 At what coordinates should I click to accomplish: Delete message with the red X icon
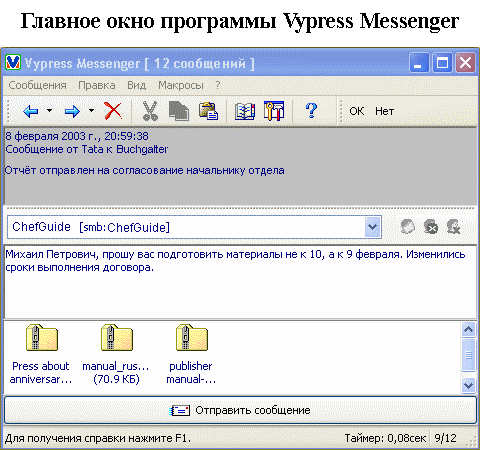coord(113,111)
